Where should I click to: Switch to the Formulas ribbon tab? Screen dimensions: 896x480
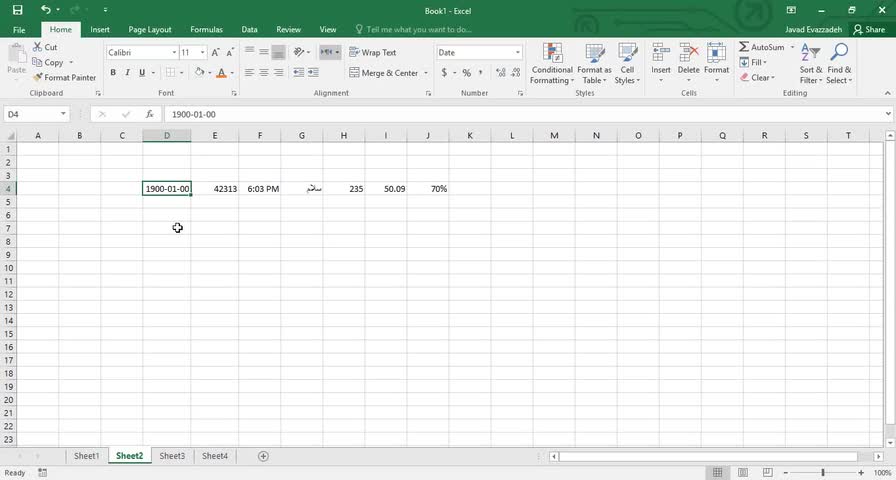pyautogui.click(x=206, y=30)
